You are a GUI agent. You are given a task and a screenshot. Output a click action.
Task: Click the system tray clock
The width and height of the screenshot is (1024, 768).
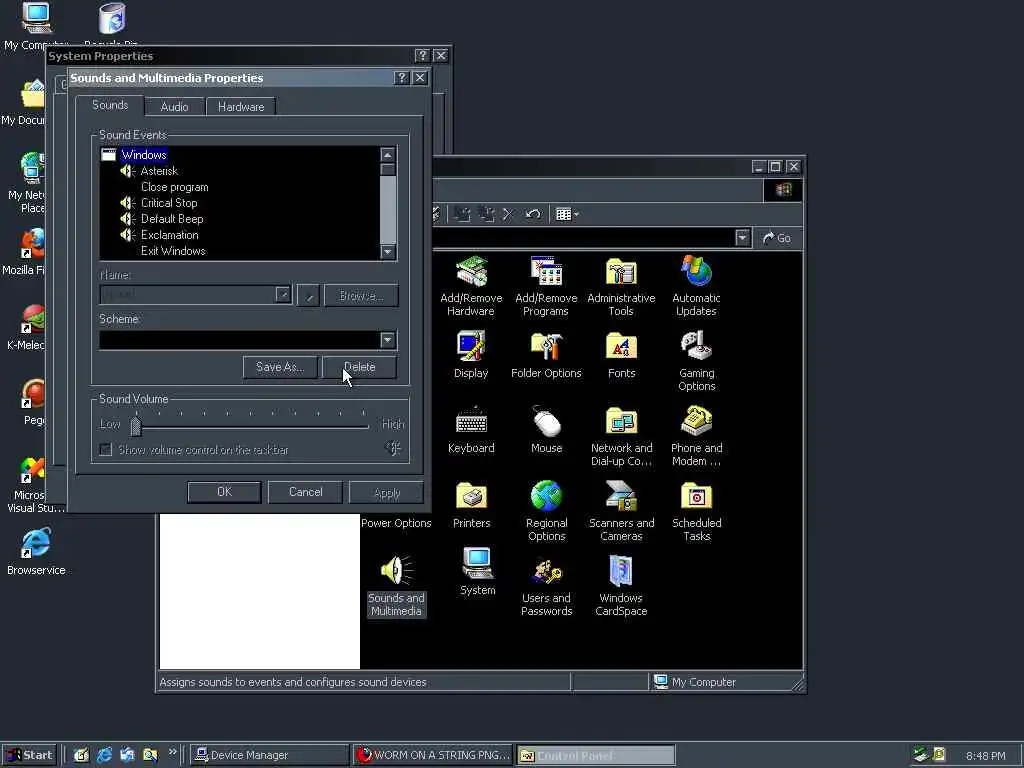click(985, 756)
